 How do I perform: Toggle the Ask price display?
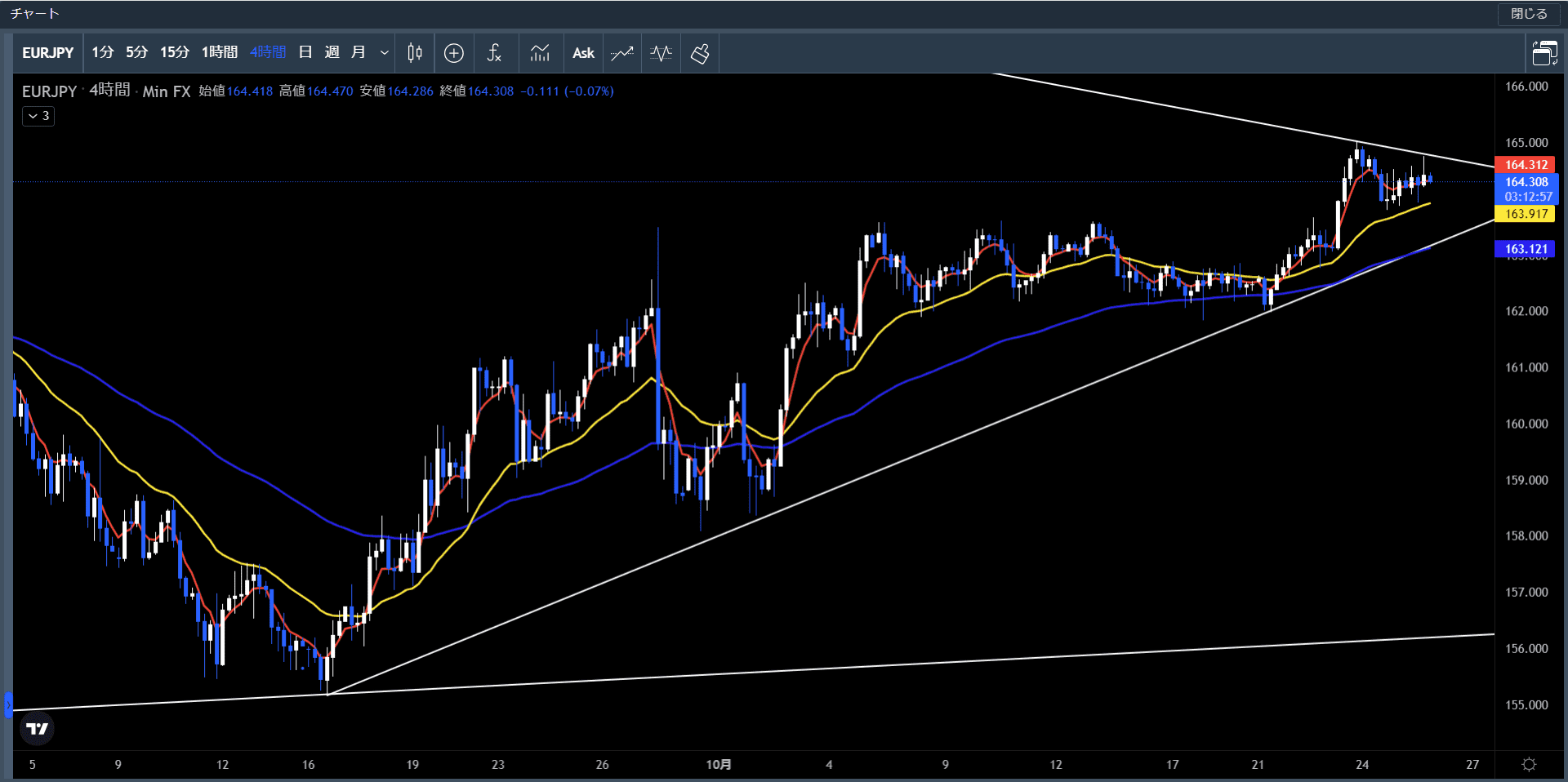583,53
